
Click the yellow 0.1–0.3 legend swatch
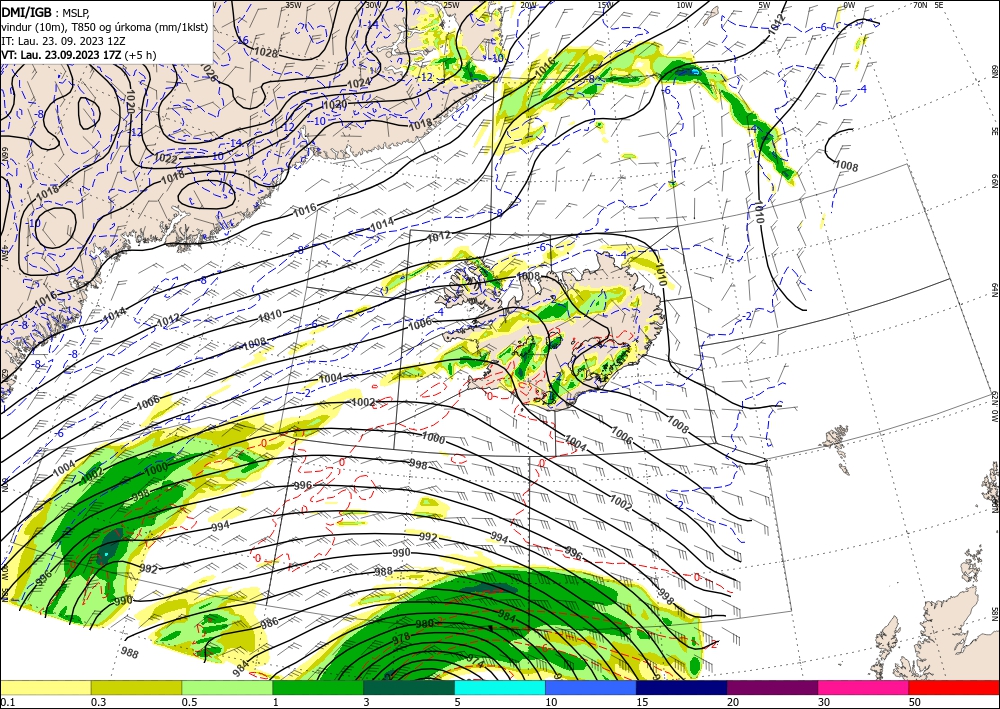45,687
